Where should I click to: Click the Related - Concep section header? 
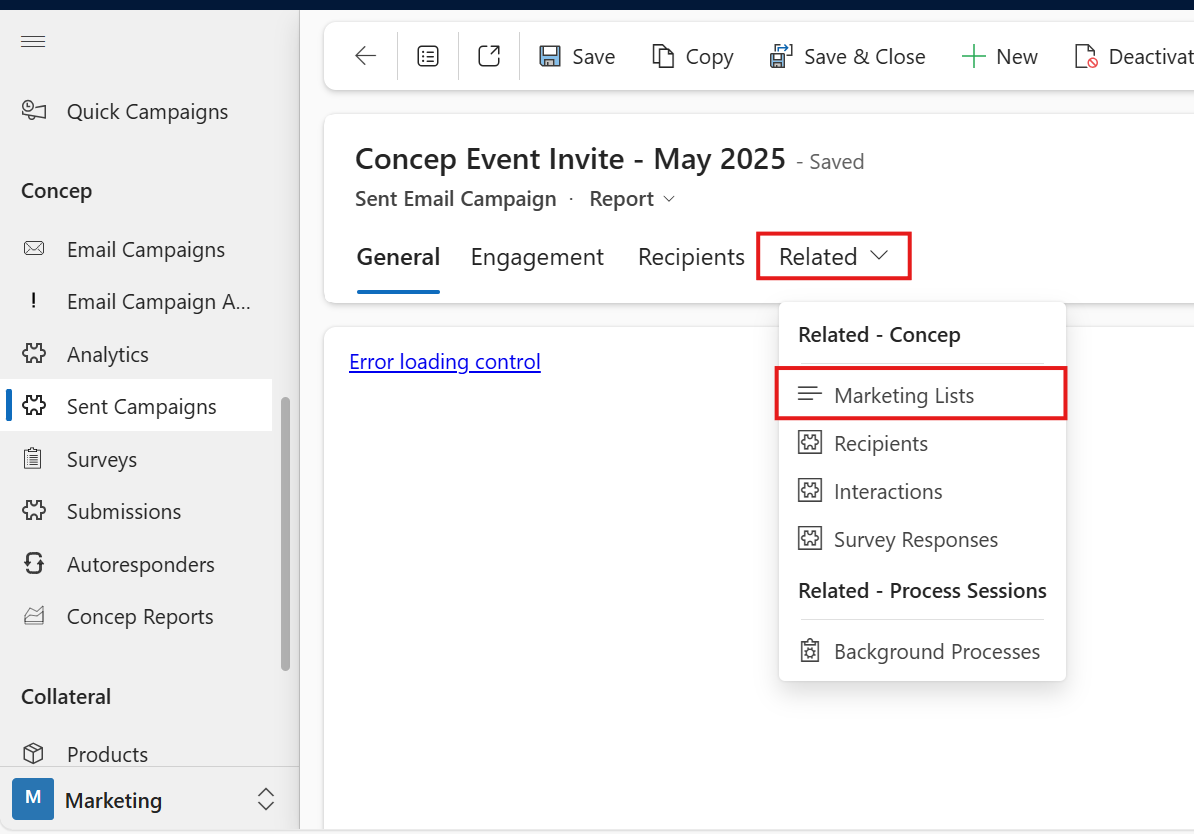879,334
